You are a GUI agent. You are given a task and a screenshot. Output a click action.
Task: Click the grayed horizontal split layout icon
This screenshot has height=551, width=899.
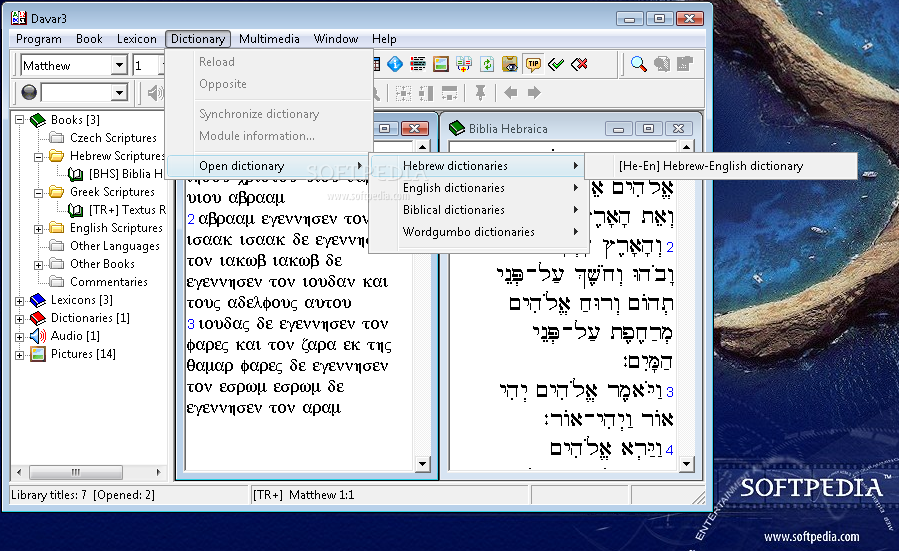click(449, 93)
